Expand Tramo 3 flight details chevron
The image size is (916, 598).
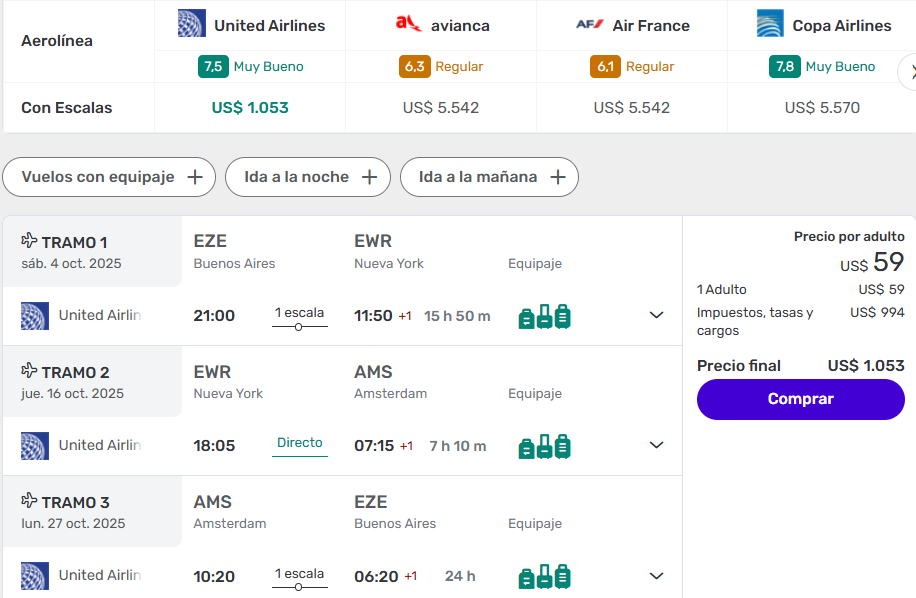coord(656,575)
